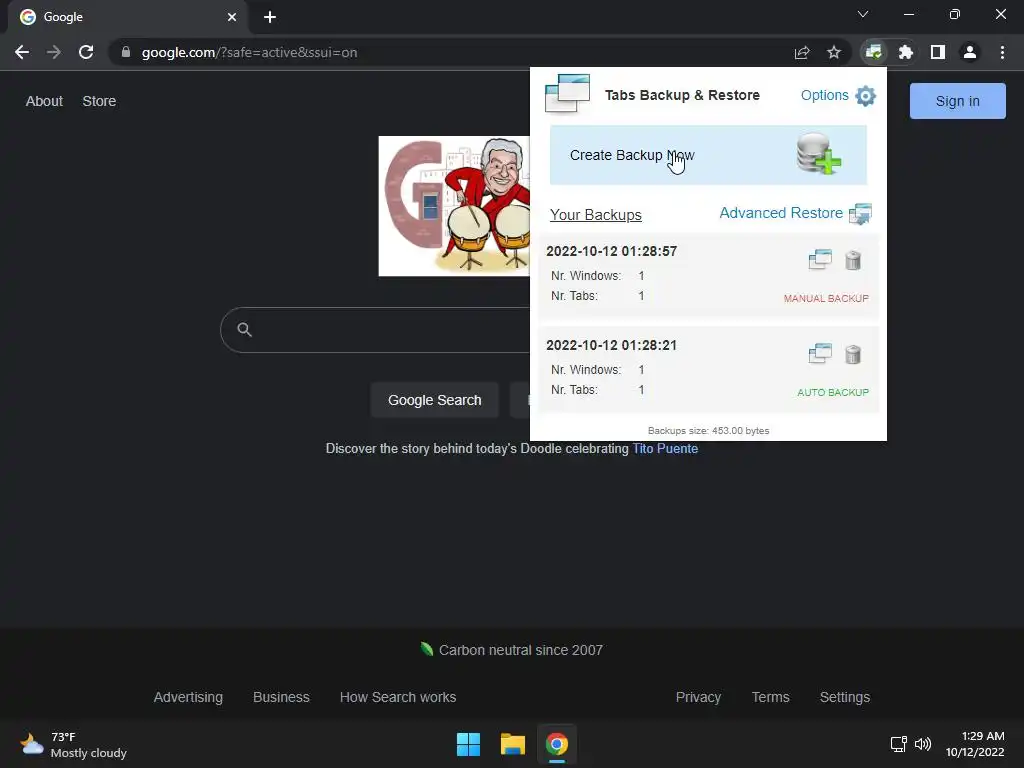The width and height of the screenshot is (1024, 768).
Task: Open the Terms footer link
Action: click(x=771, y=697)
